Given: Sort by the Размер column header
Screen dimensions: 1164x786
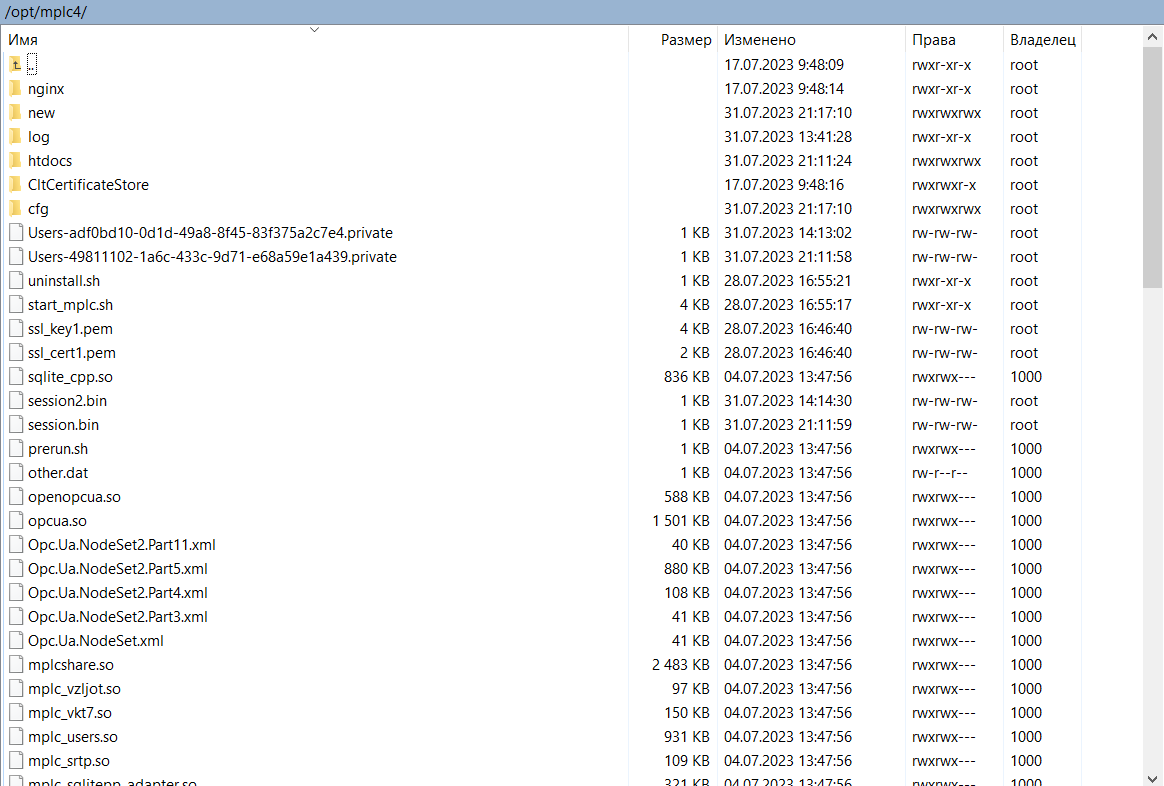Looking at the screenshot, I should pos(673,40).
